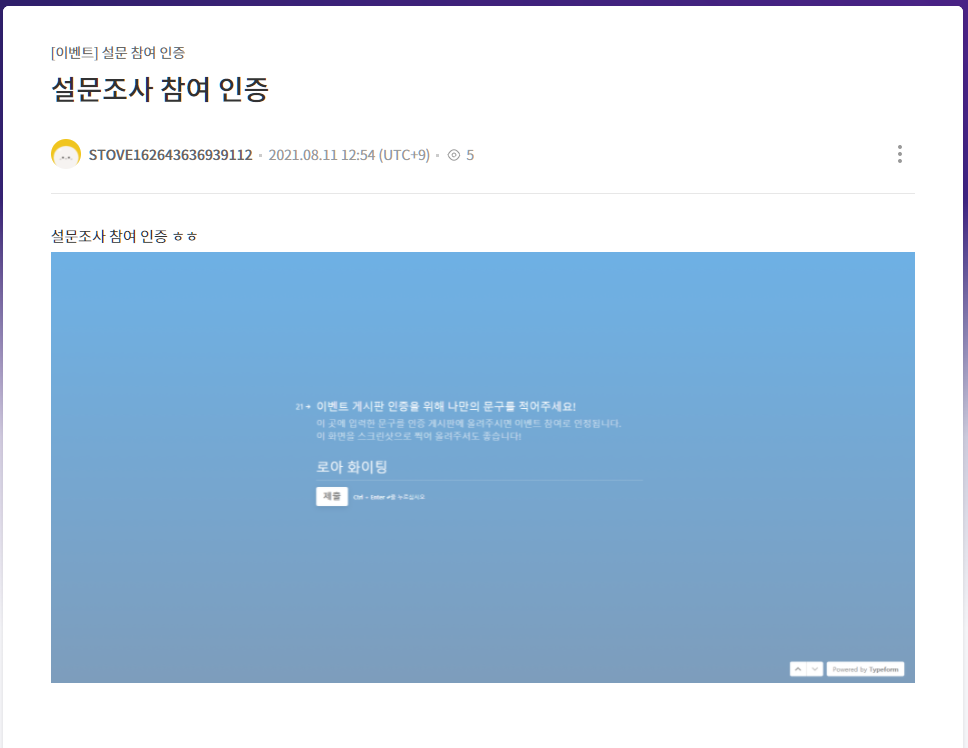Image resolution: width=968 pixels, height=748 pixels.
Task: Click the question number 21 arrow marker
Action: pyautogui.click(x=302, y=407)
